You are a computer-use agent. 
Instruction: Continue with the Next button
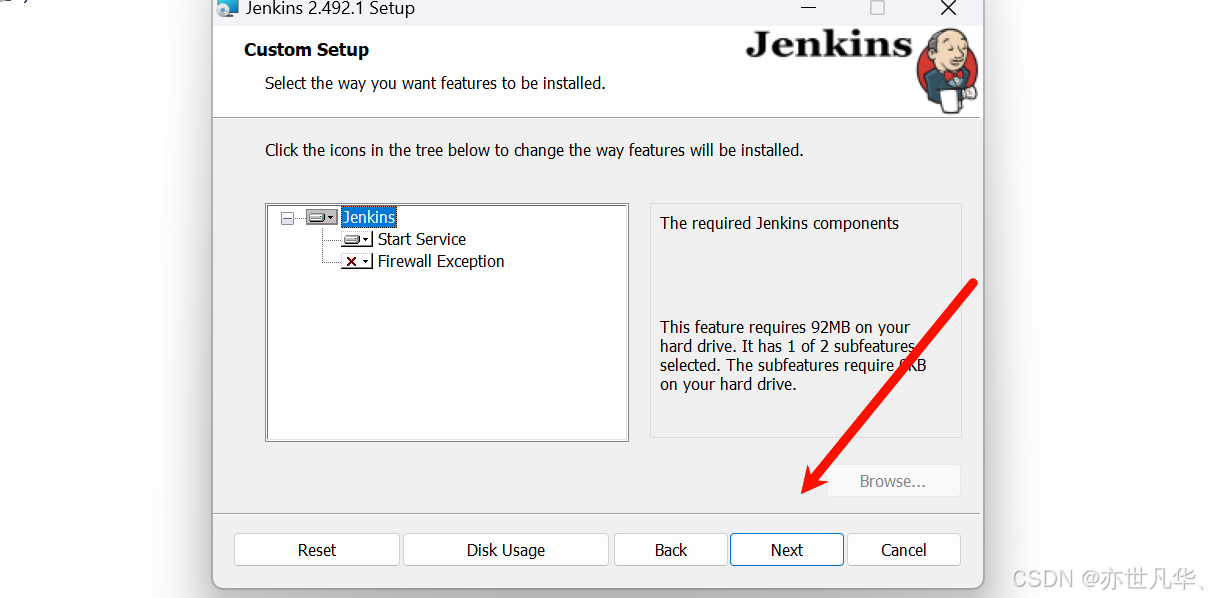click(787, 550)
